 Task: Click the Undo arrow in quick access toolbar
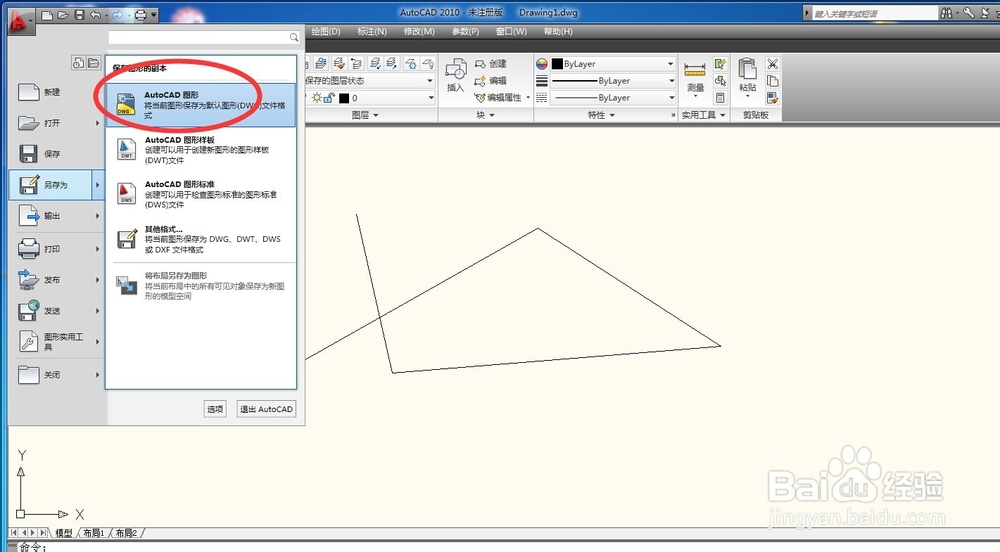click(x=96, y=15)
